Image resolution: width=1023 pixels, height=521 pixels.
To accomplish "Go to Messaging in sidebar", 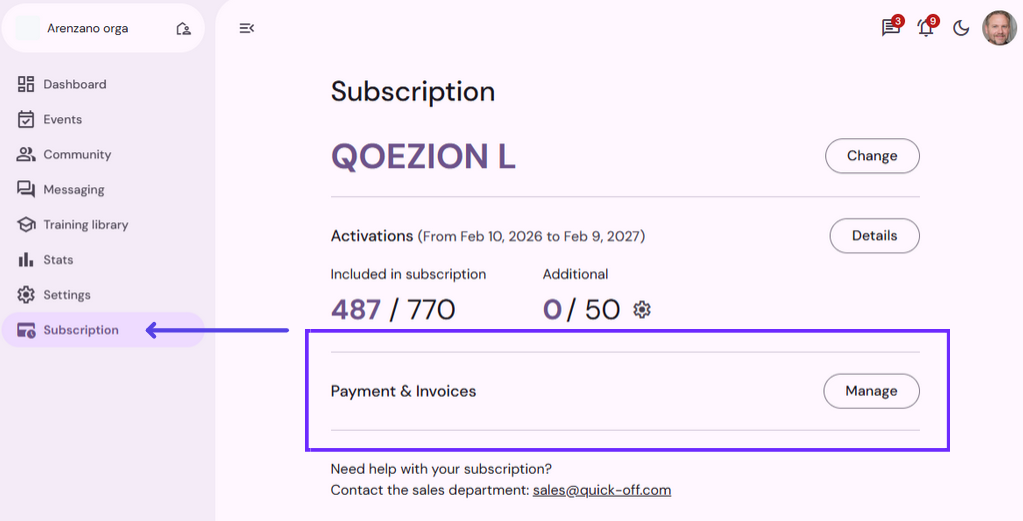I will click(x=73, y=189).
